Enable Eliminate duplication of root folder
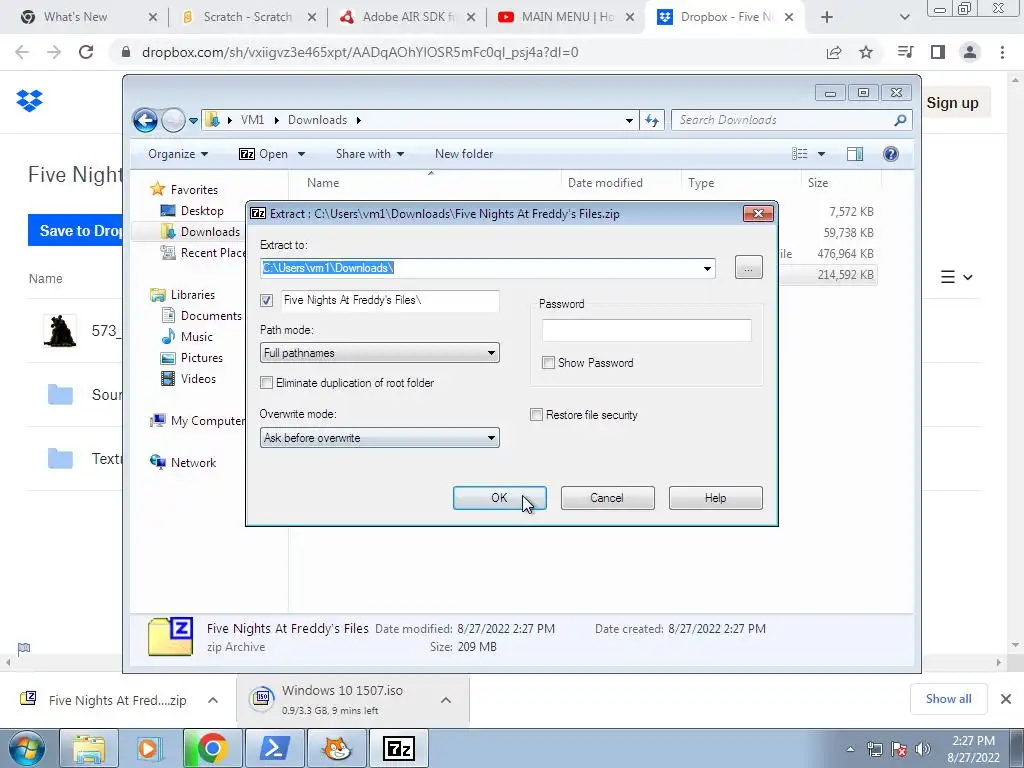This screenshot has width=1024, height=768. point(266,383)
